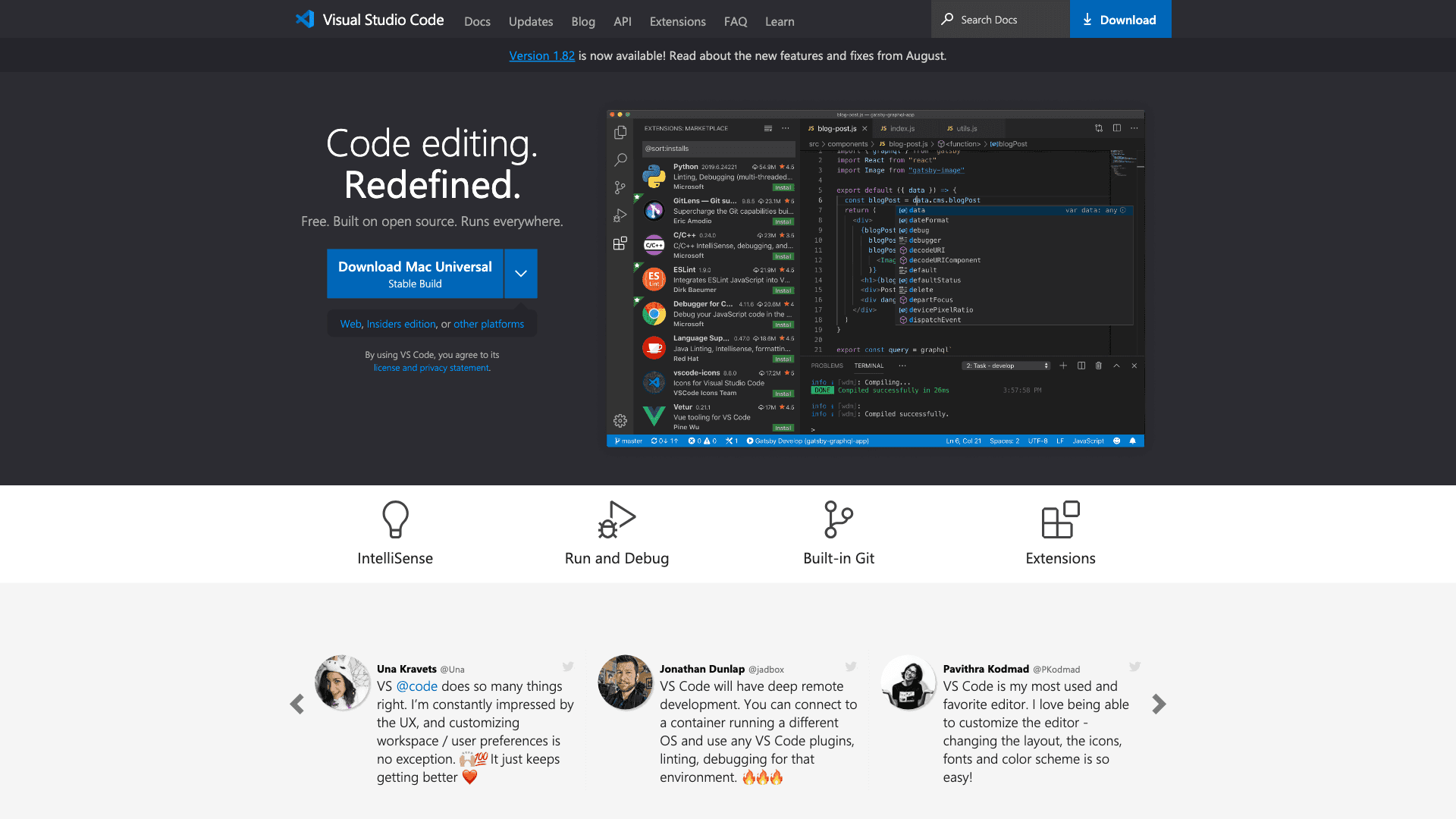Open the Insiders edition link
Image resolution: width=1456 pixels, height=819 pixels.
401,324
